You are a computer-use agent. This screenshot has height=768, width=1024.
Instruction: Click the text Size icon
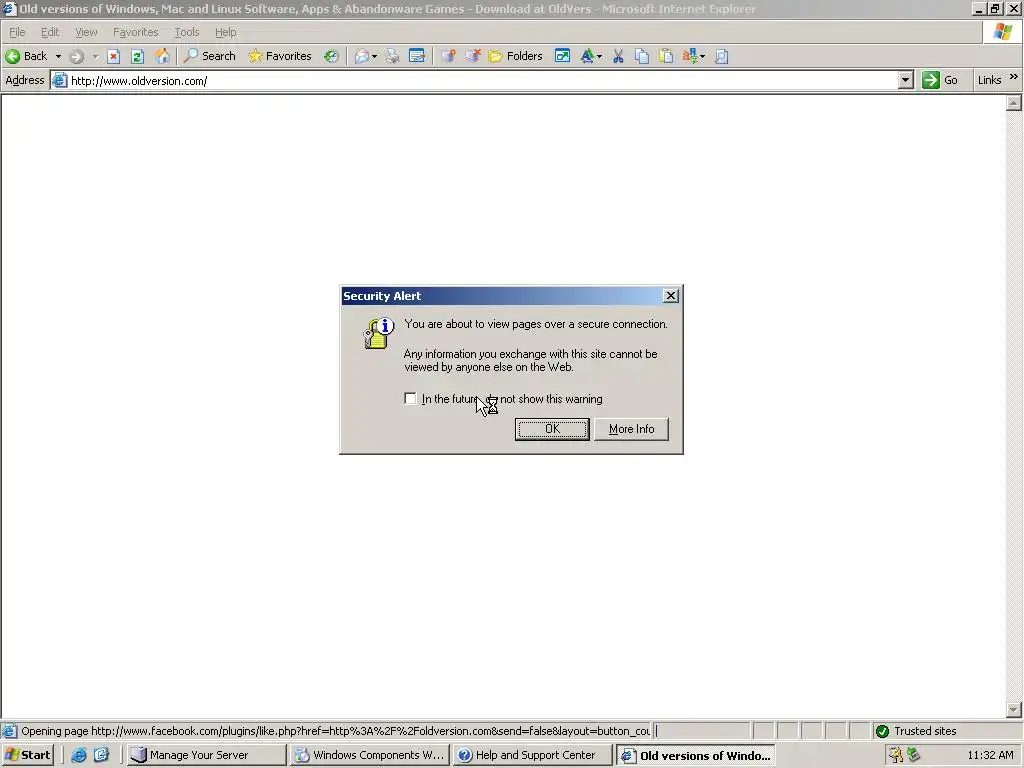click(587, 56)
